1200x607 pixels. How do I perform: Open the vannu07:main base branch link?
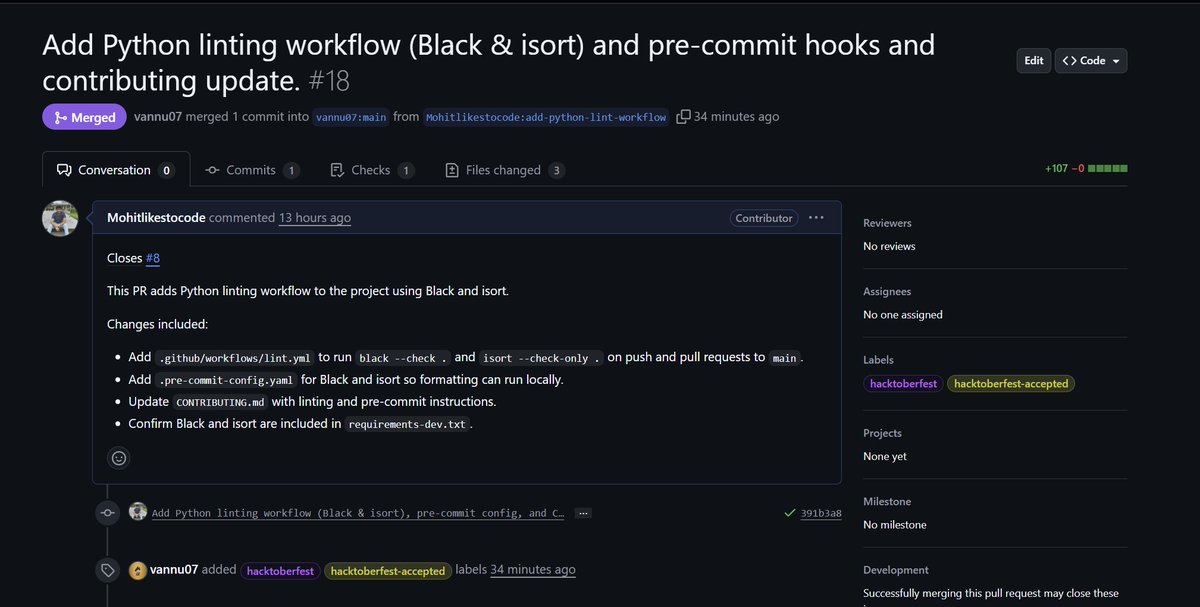(350, 117)
